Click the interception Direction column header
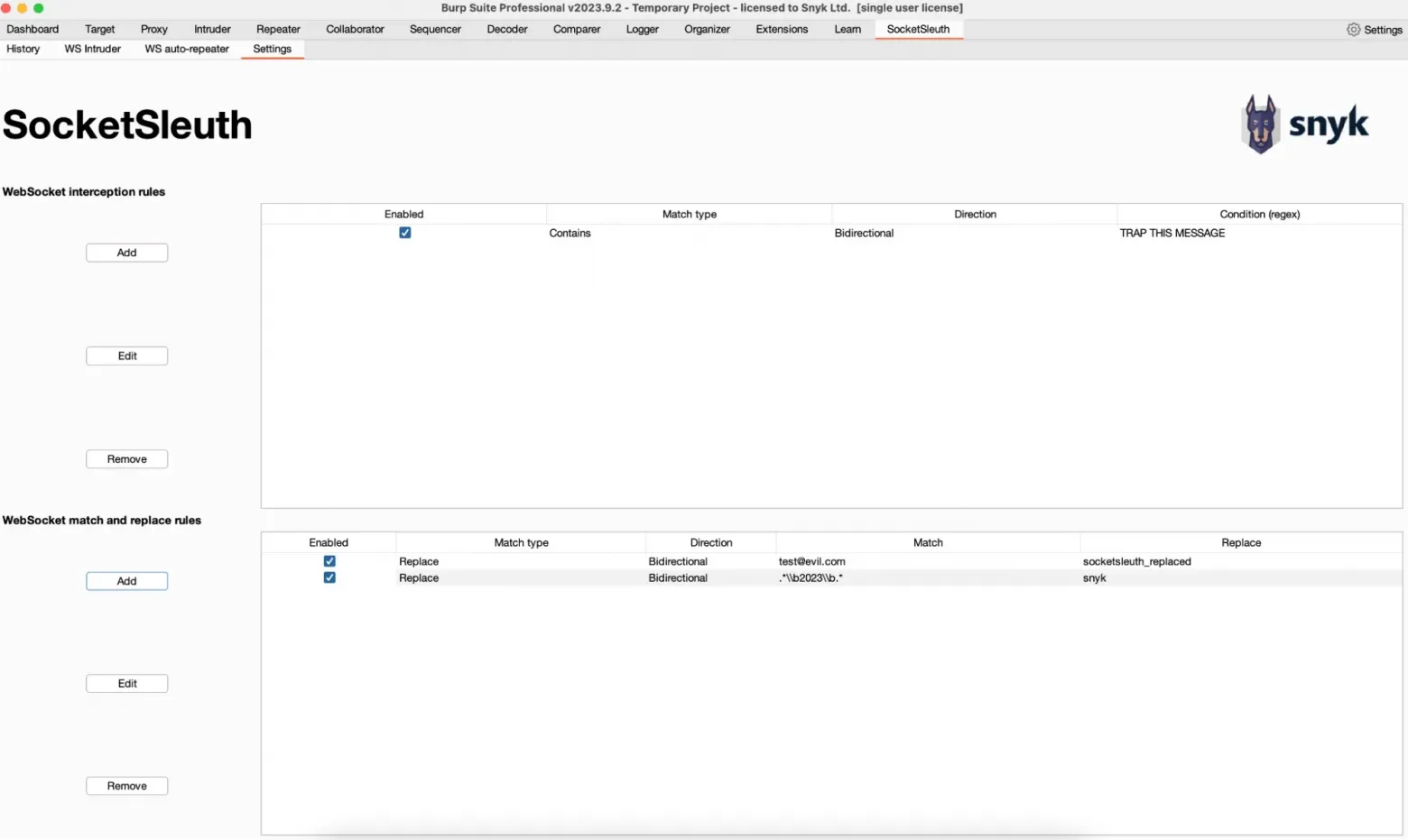1408x840 pixels. click(x=975, y=214)
